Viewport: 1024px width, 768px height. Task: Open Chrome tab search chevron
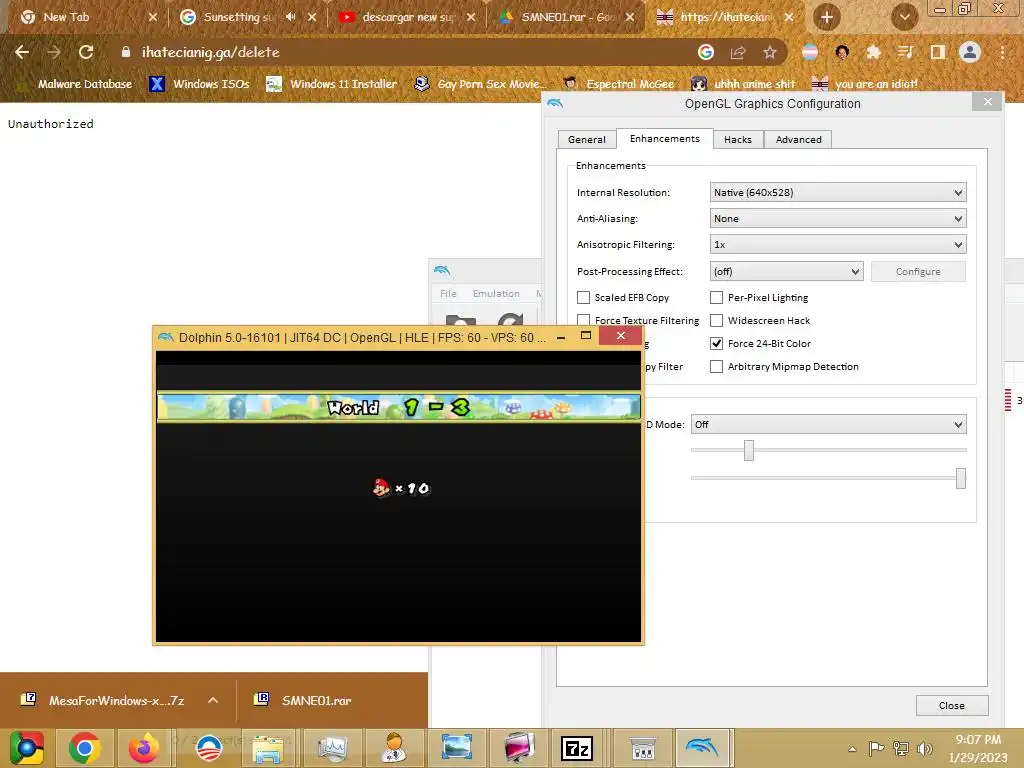click(904, 17)
